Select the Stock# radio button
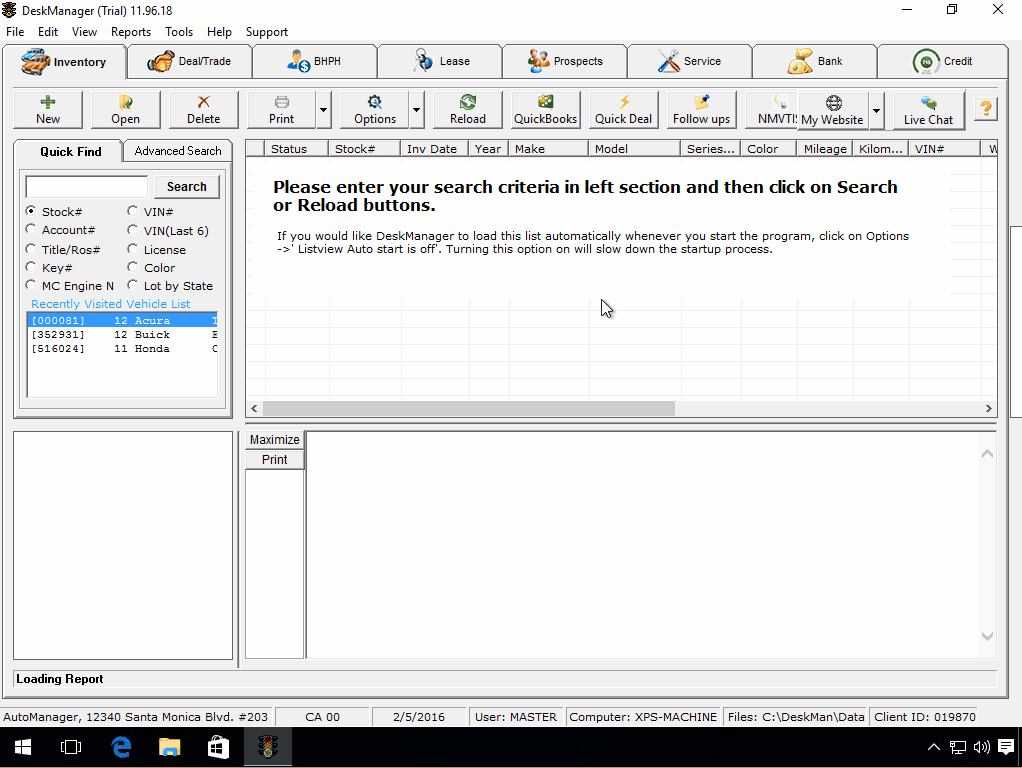The width and height of the screenshot is (1022, 768). pyautogui.click(x=31, y=211)
